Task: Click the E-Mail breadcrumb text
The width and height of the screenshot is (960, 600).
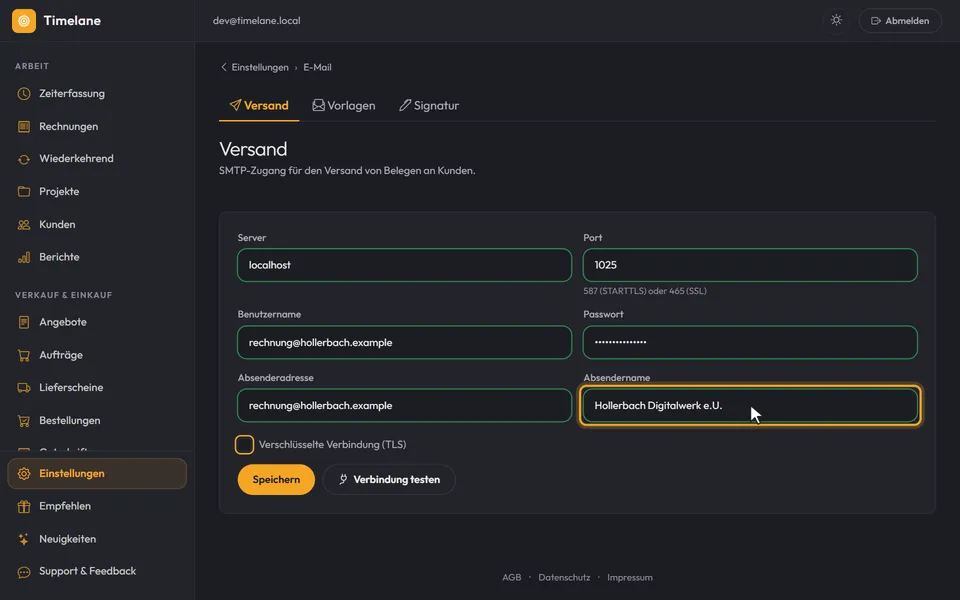Action: pos(317,67)
